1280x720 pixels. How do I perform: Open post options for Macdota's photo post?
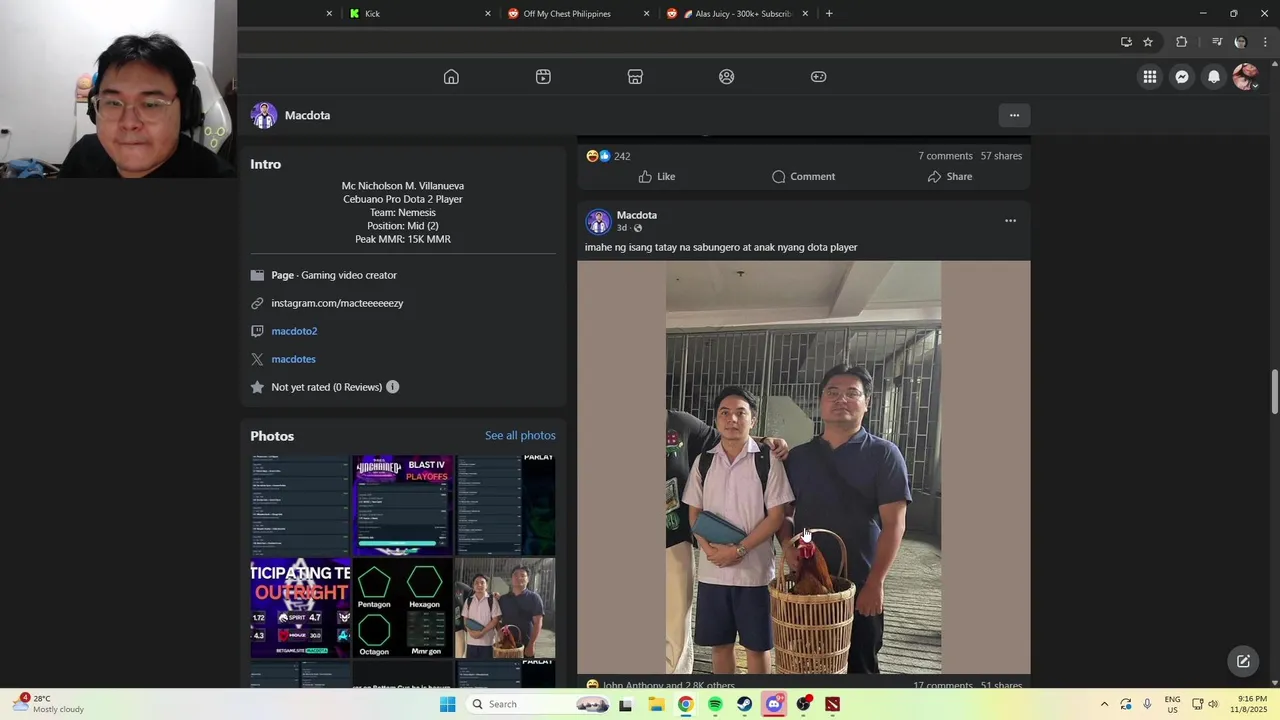point(1010,221)
